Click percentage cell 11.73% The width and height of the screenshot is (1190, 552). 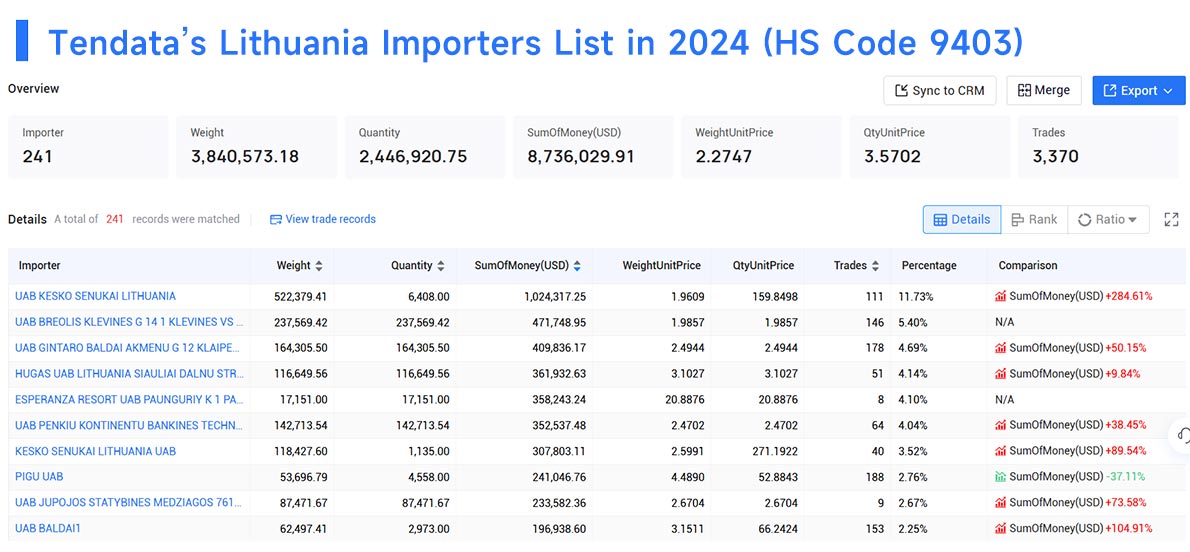click(x=918, y=296)
